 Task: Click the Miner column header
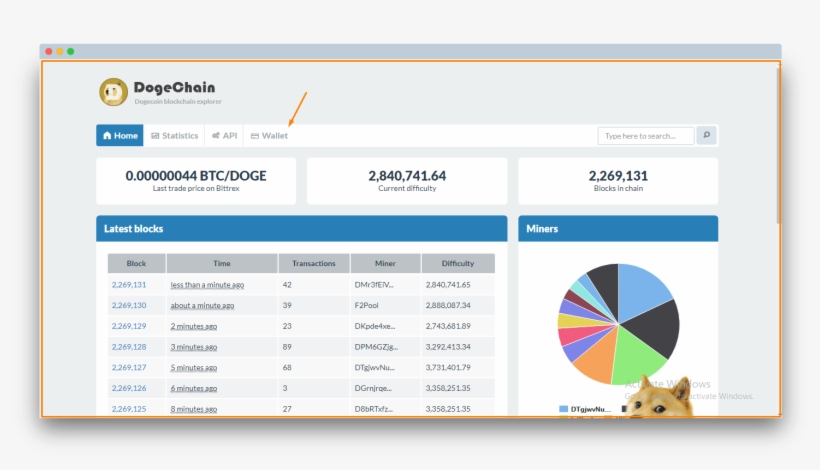click(385, 263)
